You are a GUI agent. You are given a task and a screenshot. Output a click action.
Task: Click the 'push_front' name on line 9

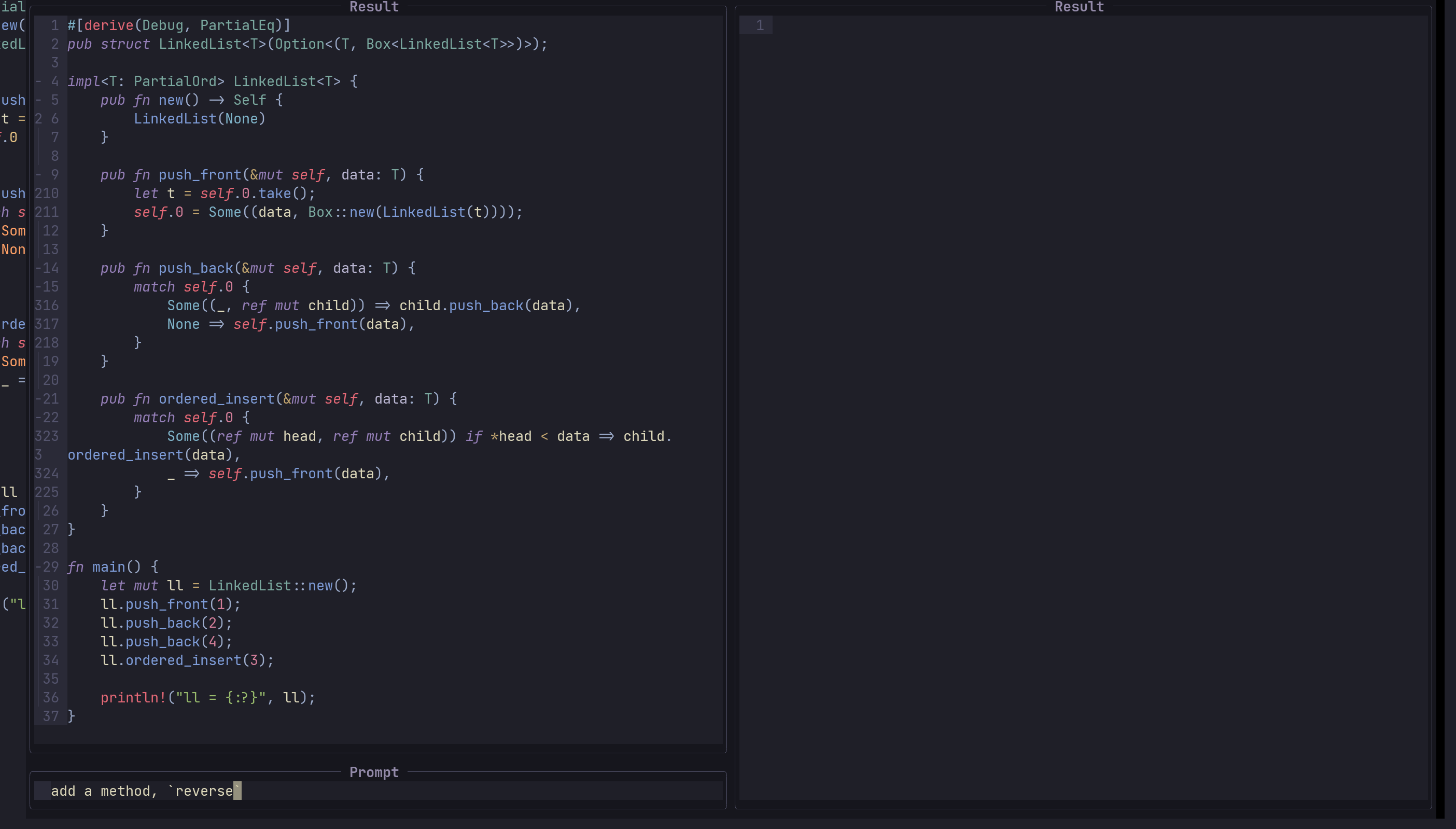pyautogui.click(x=200, y=175)
